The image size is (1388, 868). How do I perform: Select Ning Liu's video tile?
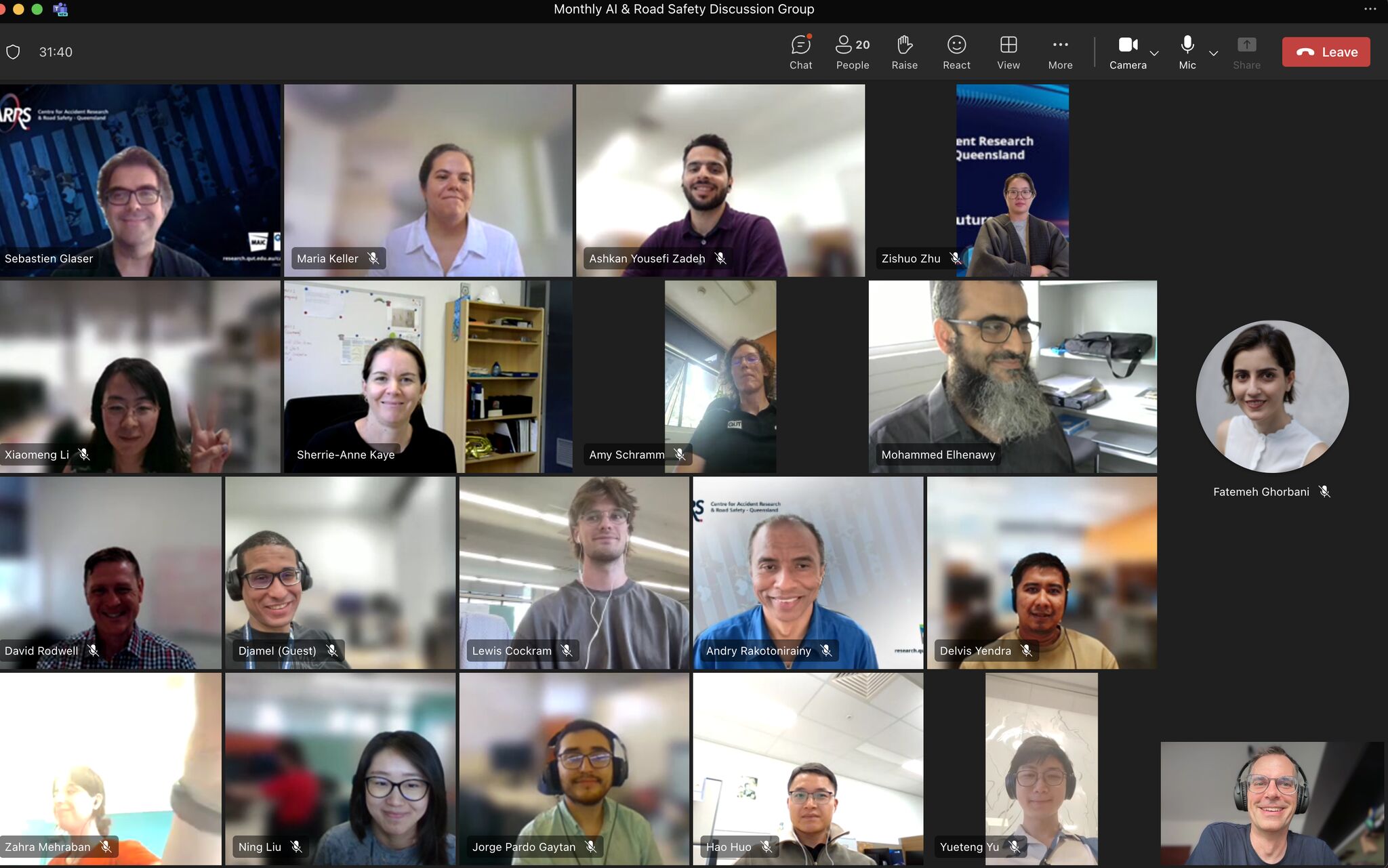(340, 768)
